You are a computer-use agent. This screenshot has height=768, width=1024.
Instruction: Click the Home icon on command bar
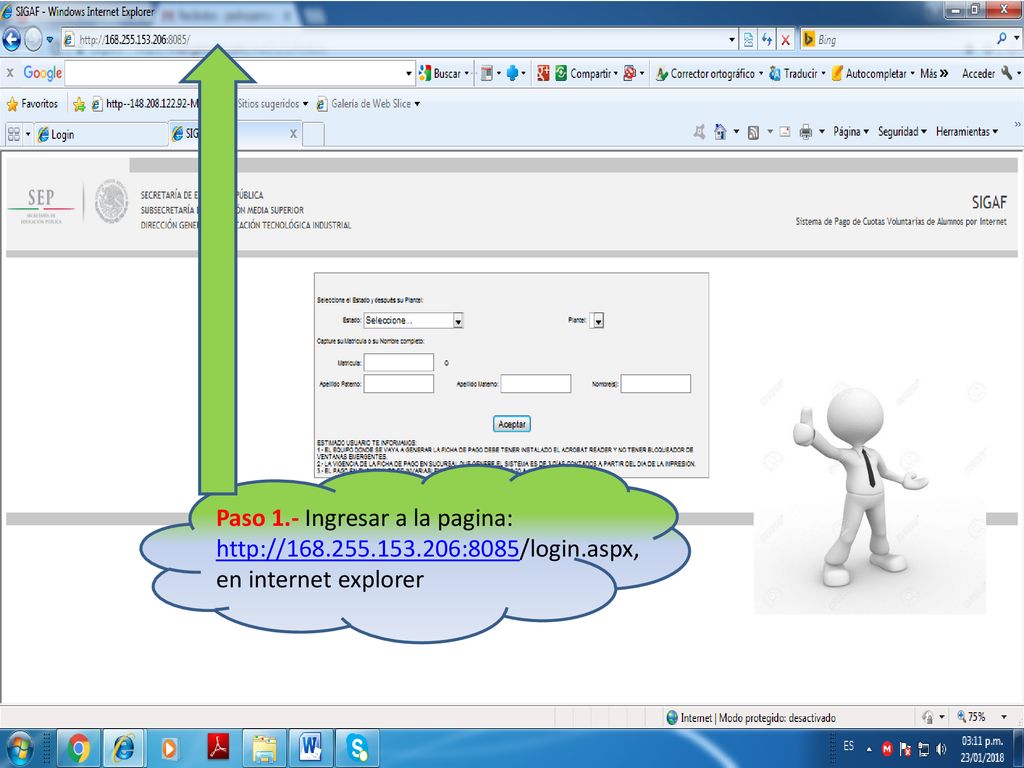pyautogui.click(x=720, y=132)
